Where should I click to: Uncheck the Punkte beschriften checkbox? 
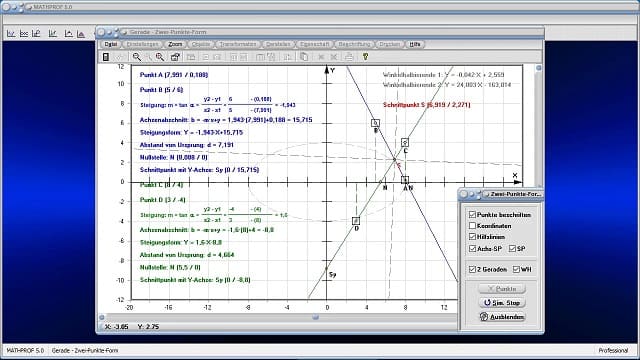pyautogui.click(x=473, y=215)
